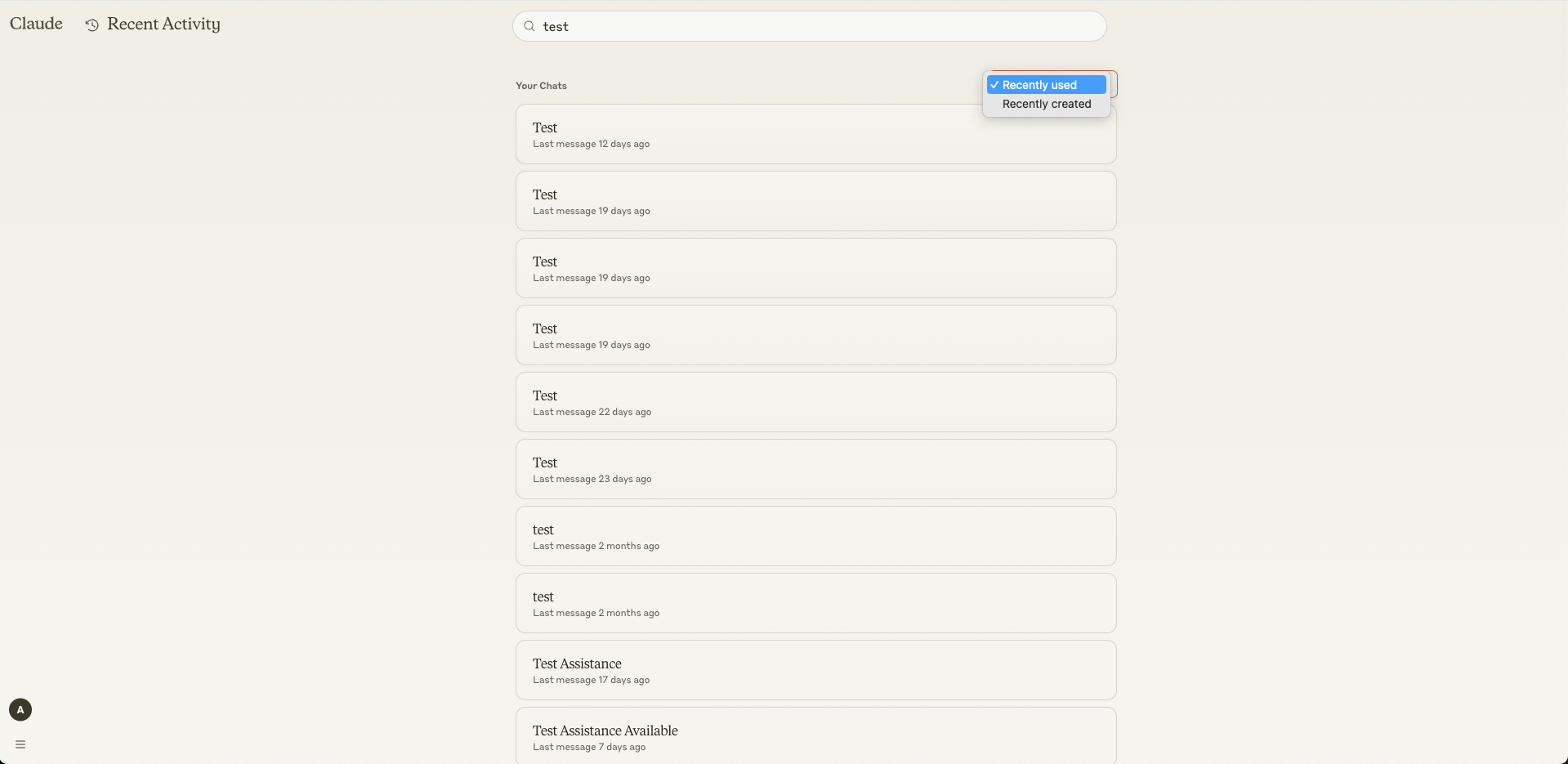Select Recently created from the open menu
Image resolution: width=1568 pixels, height=764 pixels.
[1047, 104]
